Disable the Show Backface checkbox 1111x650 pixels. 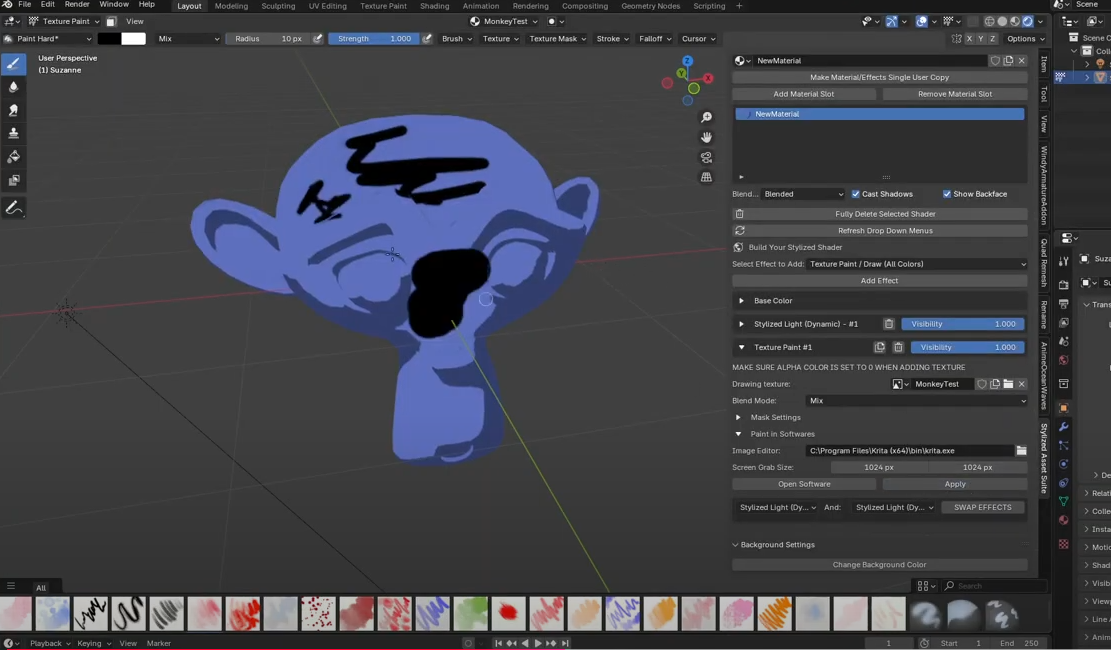pyautogui.click(x=946, y=194)
